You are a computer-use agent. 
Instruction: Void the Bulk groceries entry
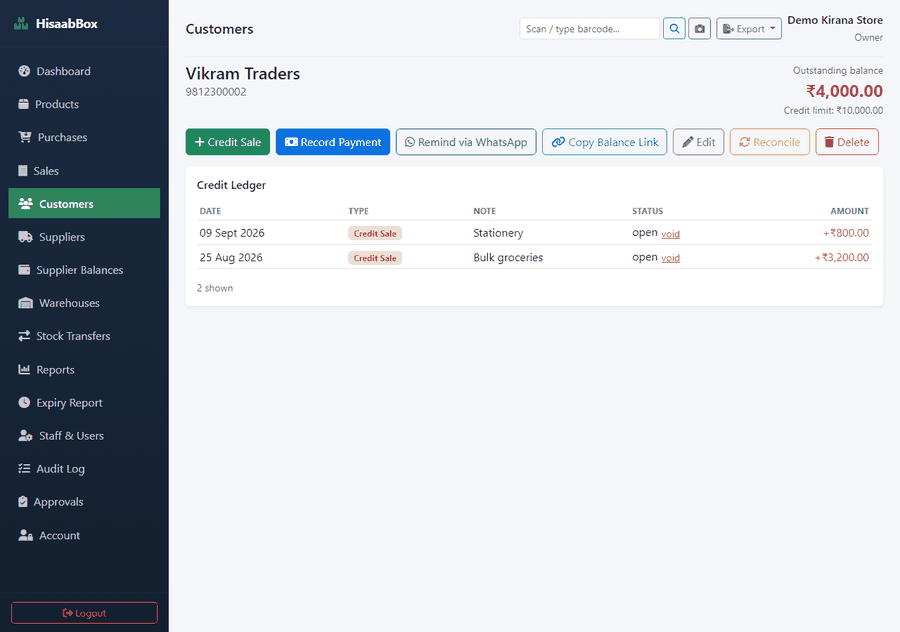coord(670,258)
